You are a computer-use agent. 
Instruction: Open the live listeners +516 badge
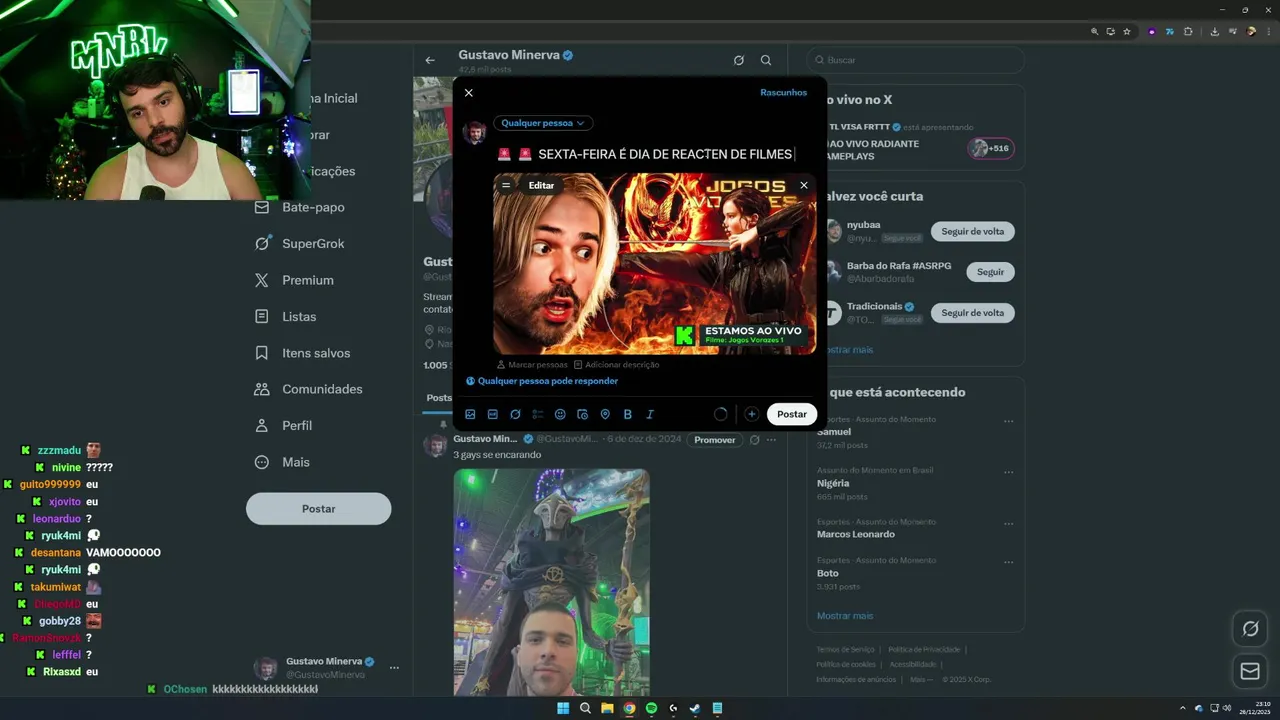[x=991, y=148]
